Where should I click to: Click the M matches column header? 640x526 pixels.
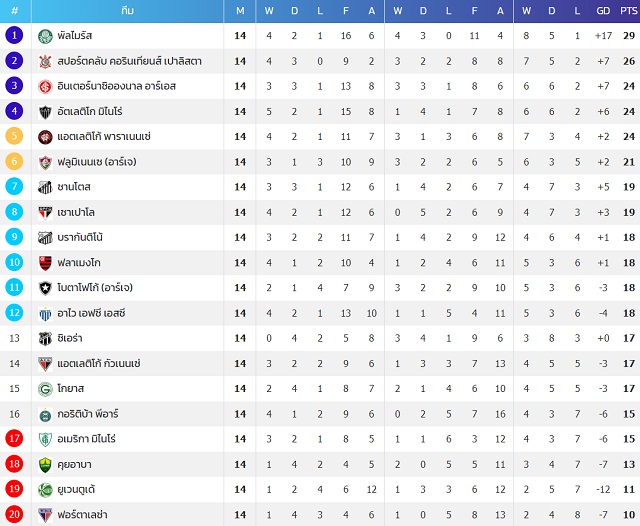coord(240,11)
